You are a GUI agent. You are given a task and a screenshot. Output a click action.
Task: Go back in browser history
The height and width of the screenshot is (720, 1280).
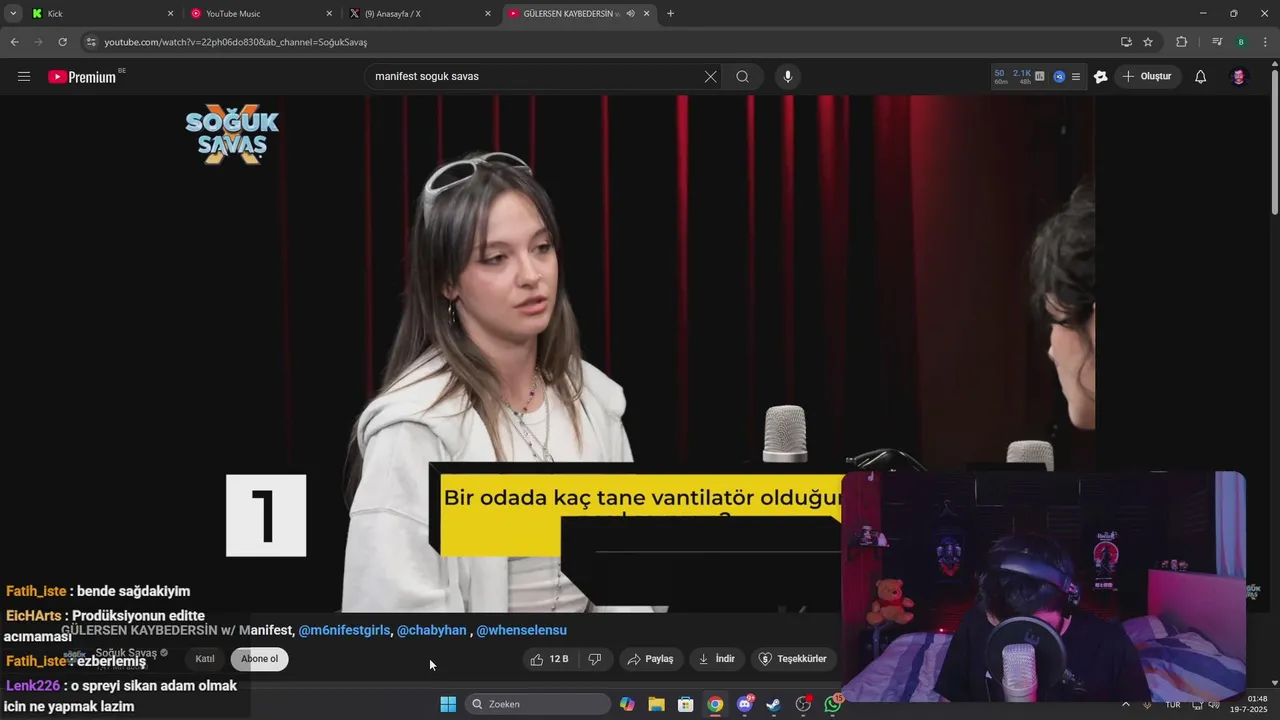[x=14, y=42]
